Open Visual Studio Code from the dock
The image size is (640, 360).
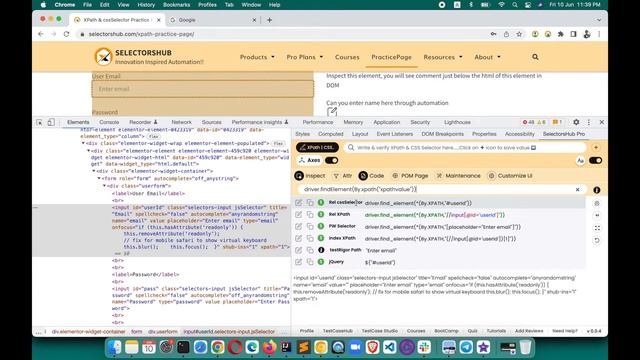389,347
